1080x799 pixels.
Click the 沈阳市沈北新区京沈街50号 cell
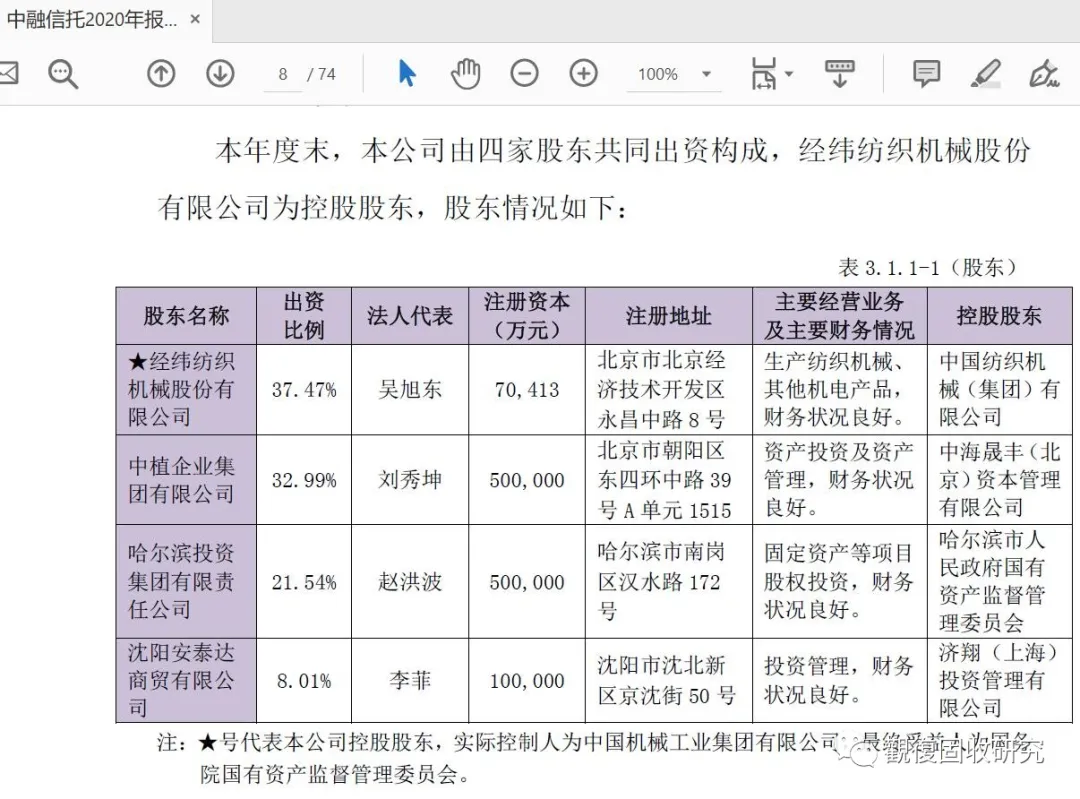pyautogui.click(x=669, y=681)
